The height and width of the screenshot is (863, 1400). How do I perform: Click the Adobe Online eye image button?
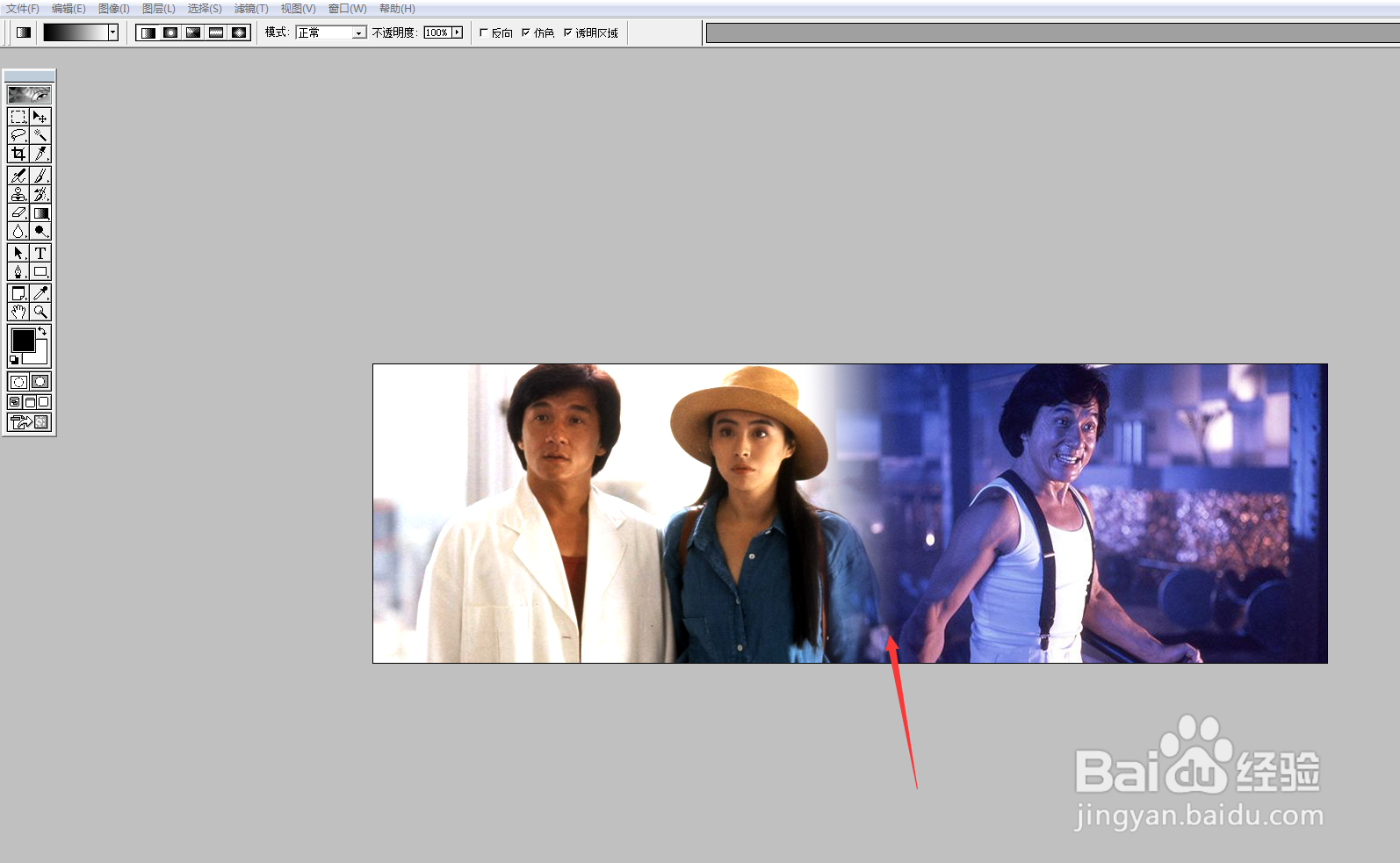(x=29, y=94)
